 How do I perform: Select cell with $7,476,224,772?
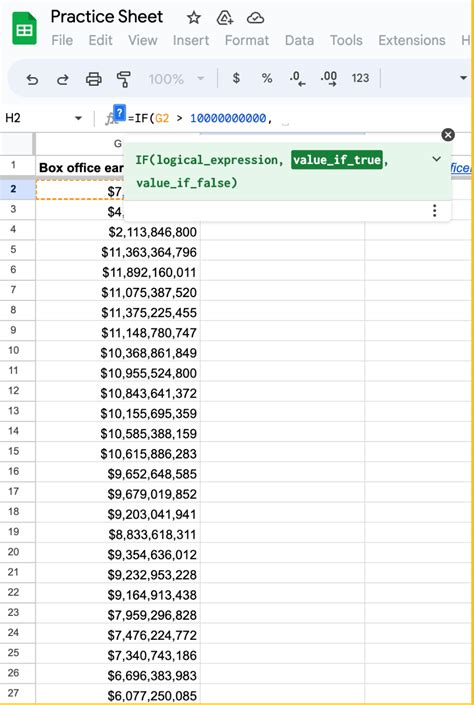point(118,634)
